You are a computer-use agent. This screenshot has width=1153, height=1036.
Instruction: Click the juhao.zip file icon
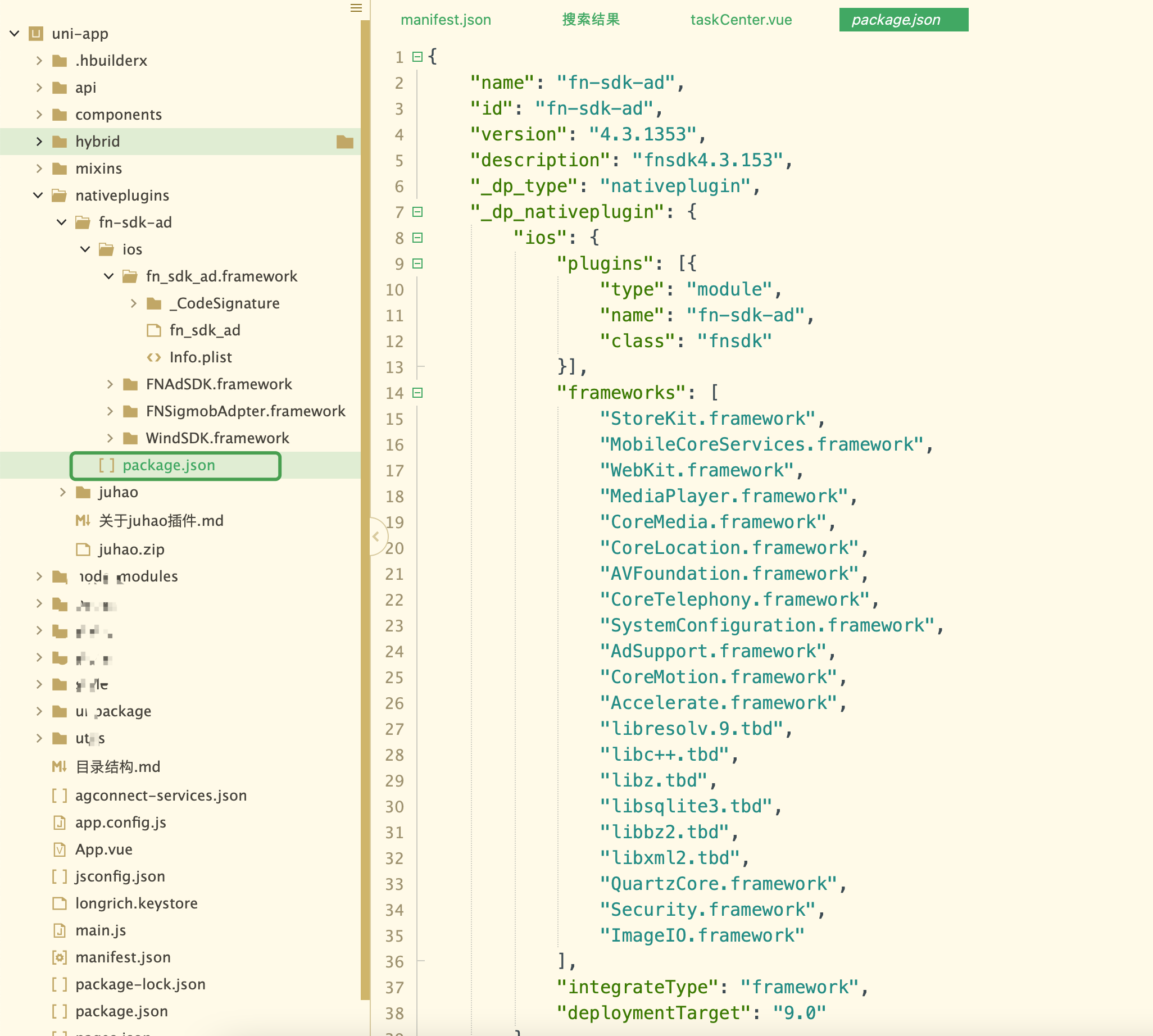(x=83, y=549)
